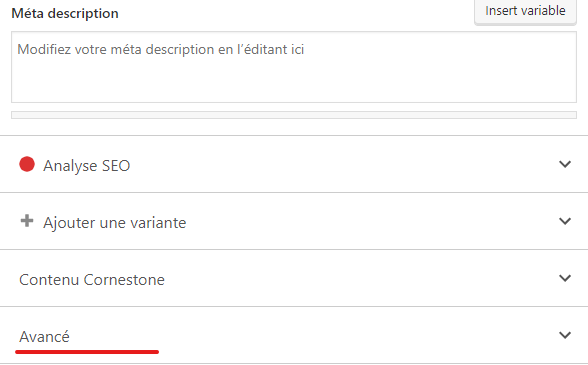Open the Avancé section label
588x365 pixels.
44,336
